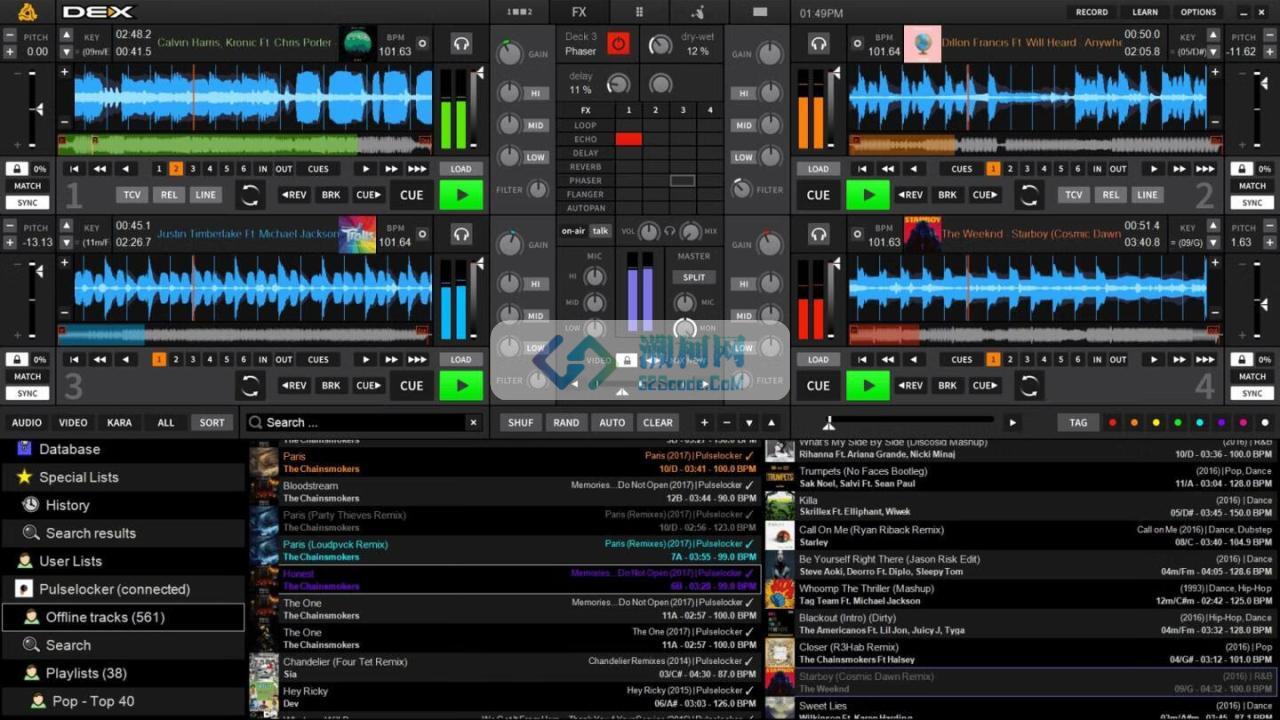Toggle deck 3 headphone cue

click(461, 234)
